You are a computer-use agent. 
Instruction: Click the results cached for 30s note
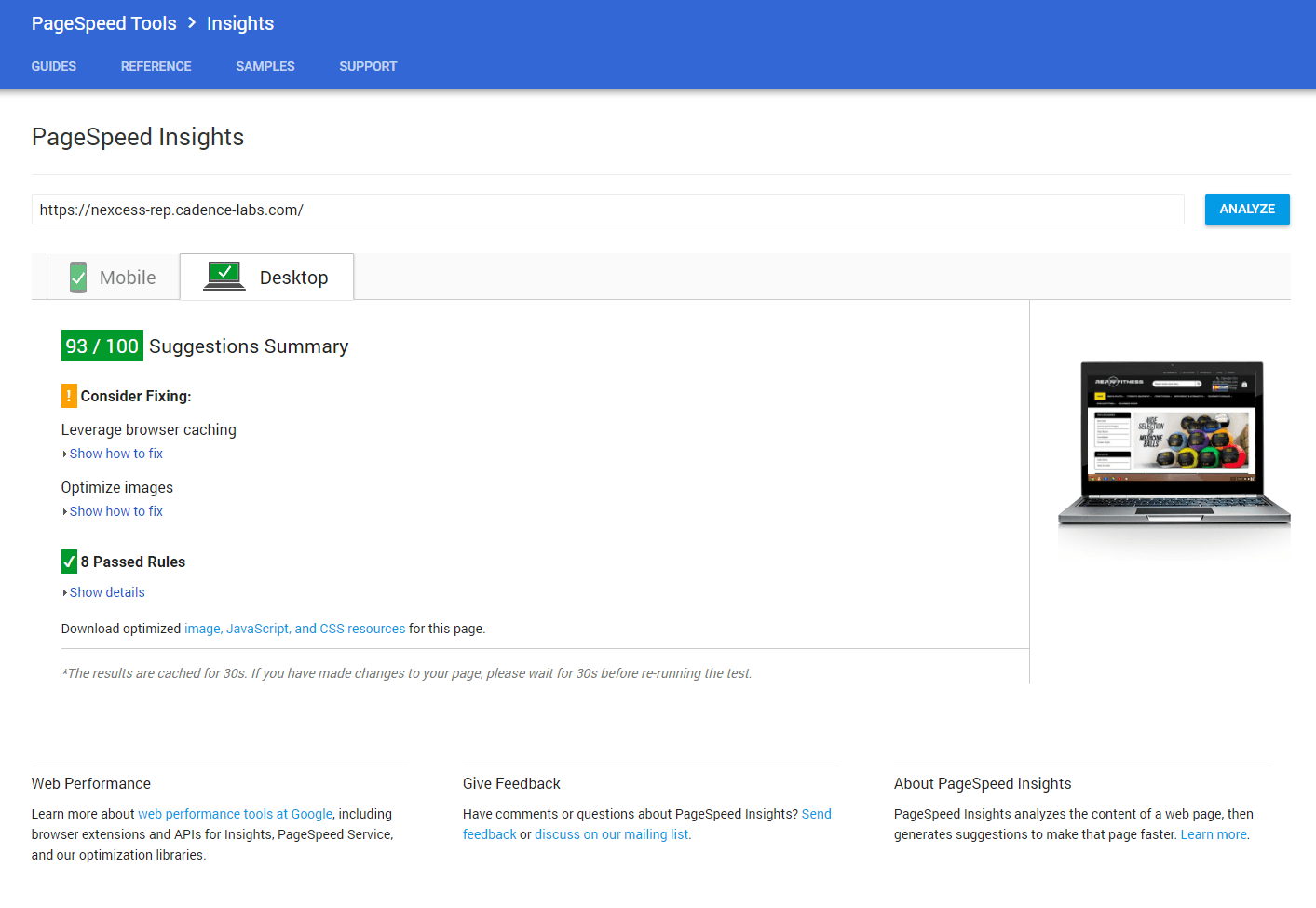(407, 673)
